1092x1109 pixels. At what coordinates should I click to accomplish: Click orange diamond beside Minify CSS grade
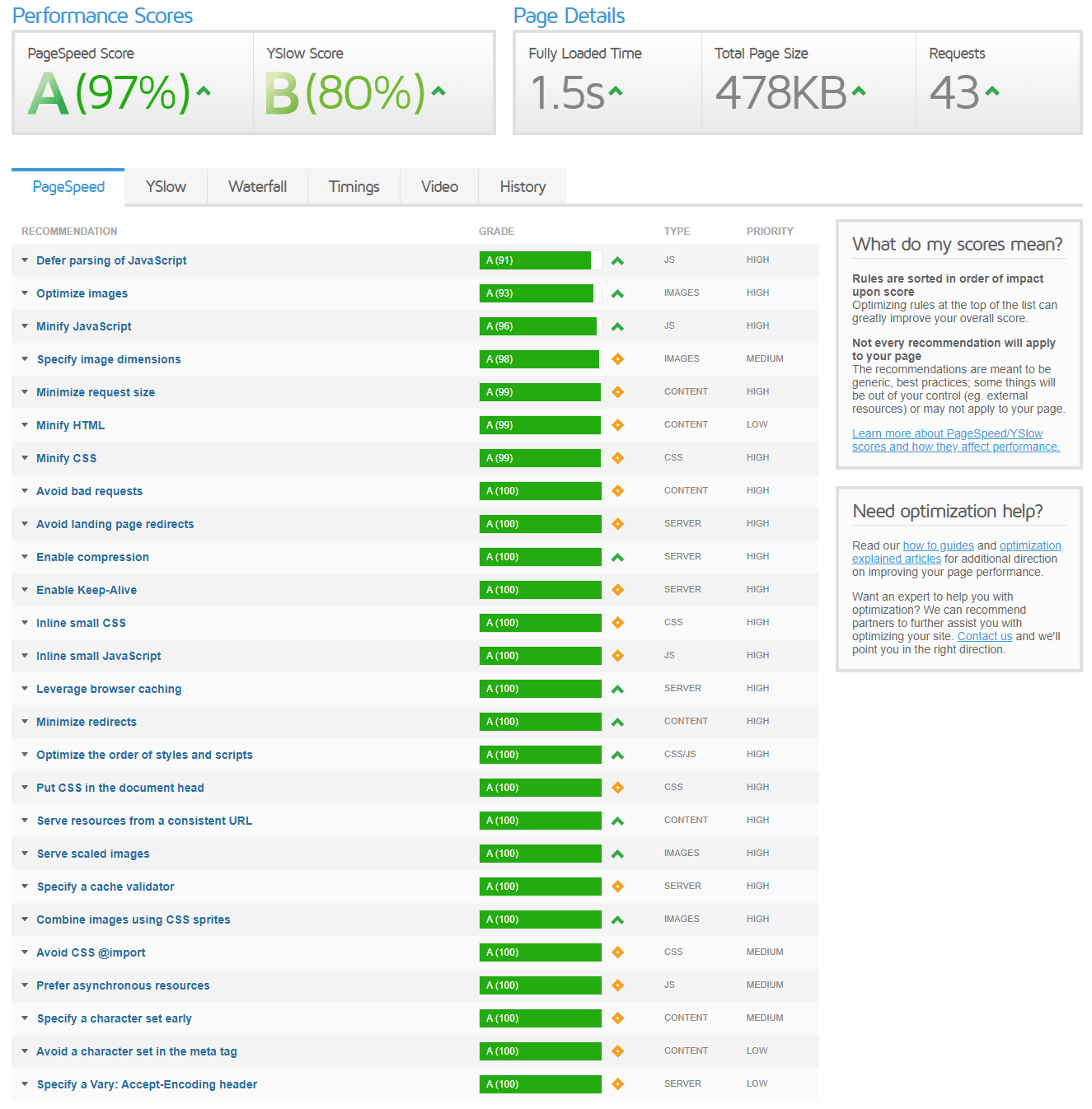tap(617, 458)
